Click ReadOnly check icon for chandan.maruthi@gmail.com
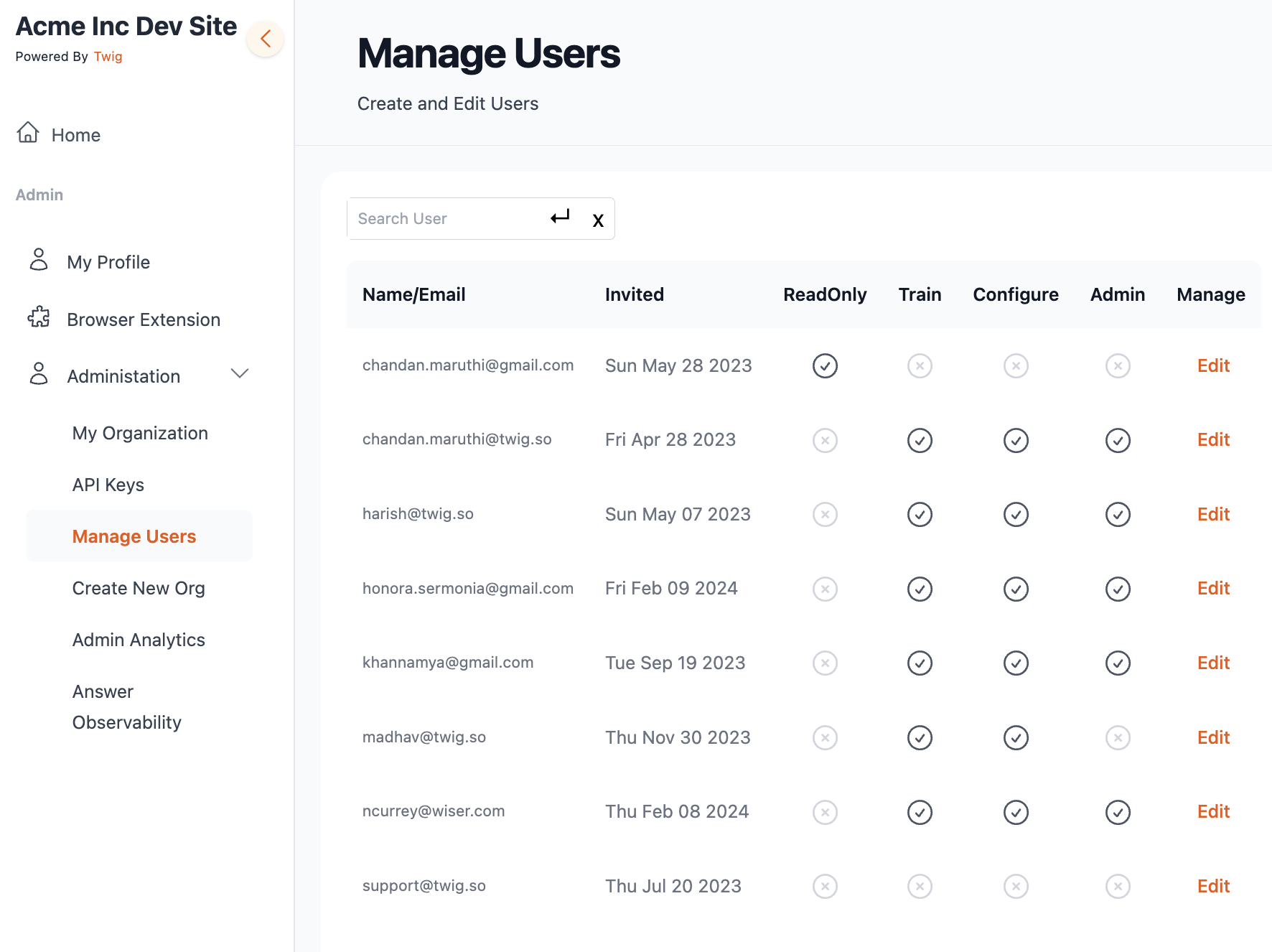 tap(825, 366)
